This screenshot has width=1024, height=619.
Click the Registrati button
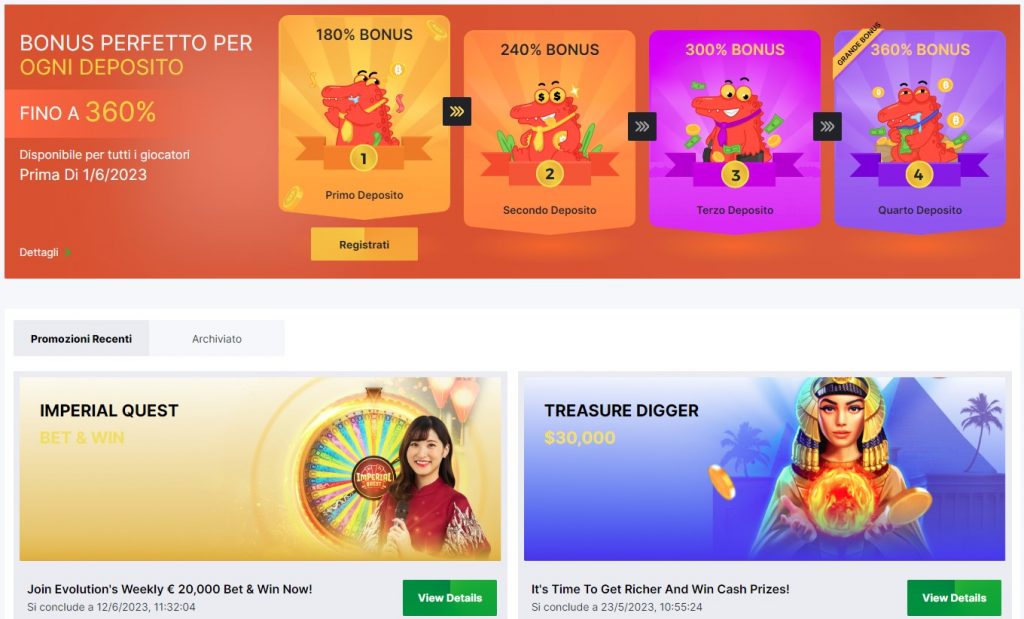[364, 244]
